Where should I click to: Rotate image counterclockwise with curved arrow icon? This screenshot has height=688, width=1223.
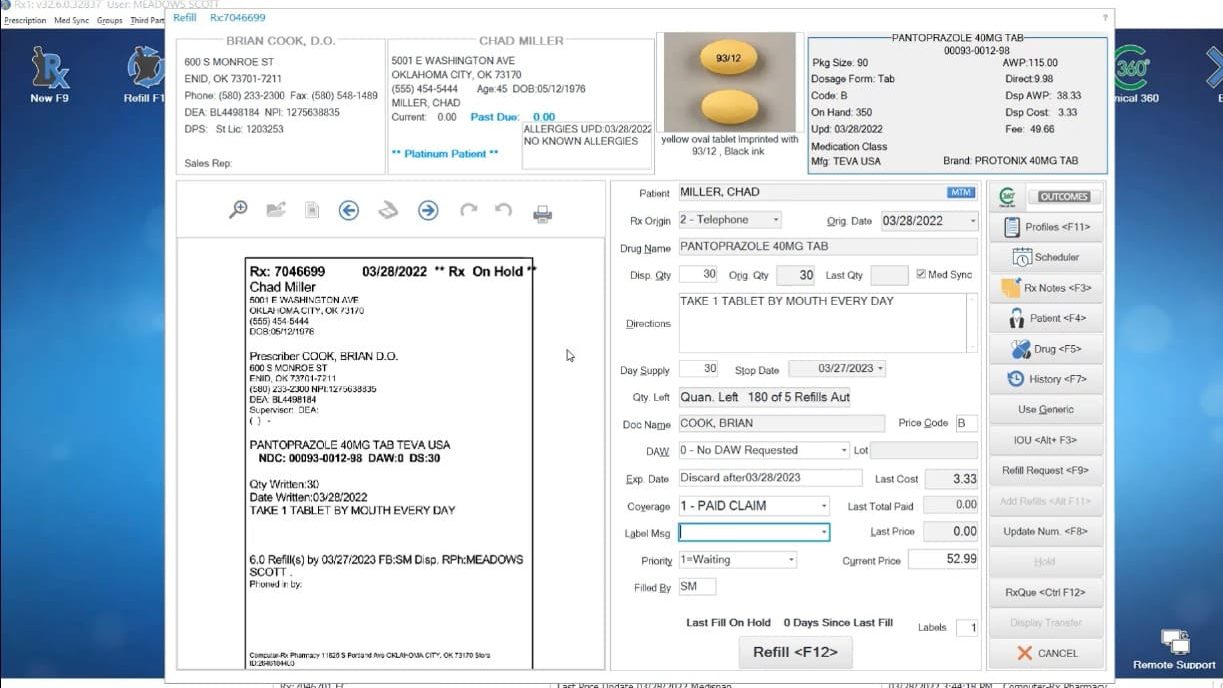[x=503, y=210]
